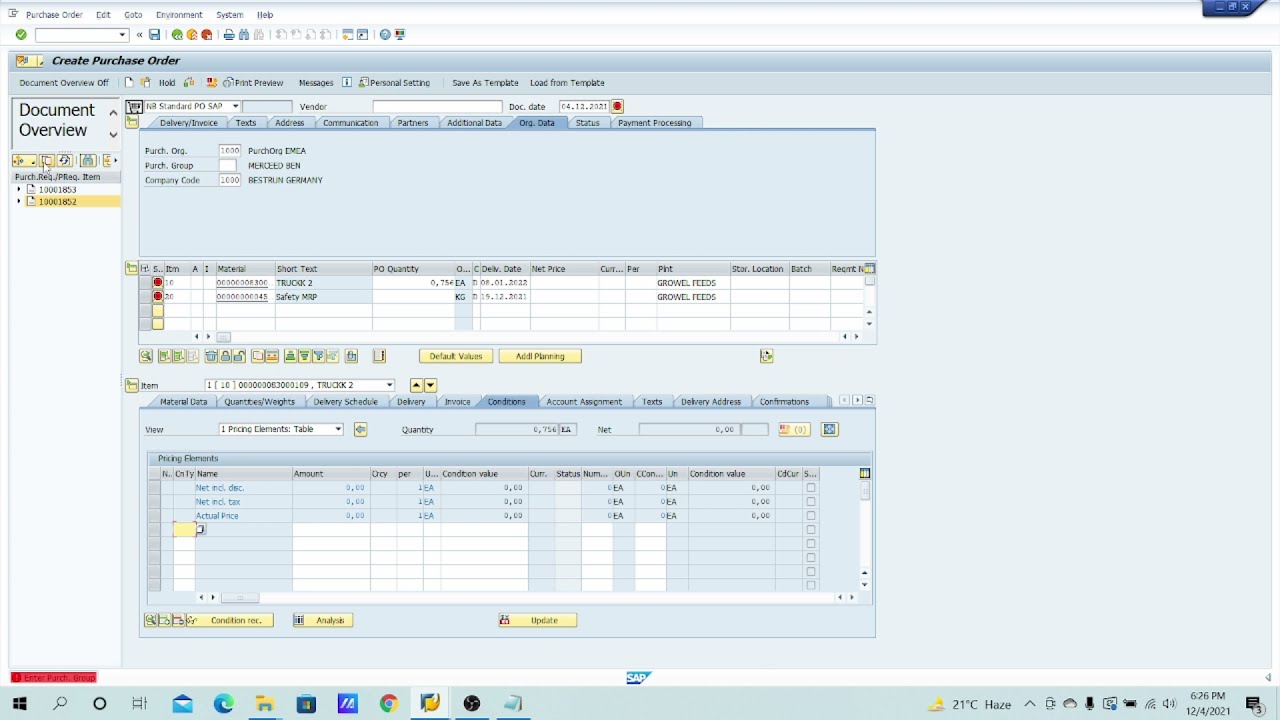Image resolution: width=1280 pixels, height=720 pixels.
Task: Open Google Chrome from the taskbar
Action: 388,704
